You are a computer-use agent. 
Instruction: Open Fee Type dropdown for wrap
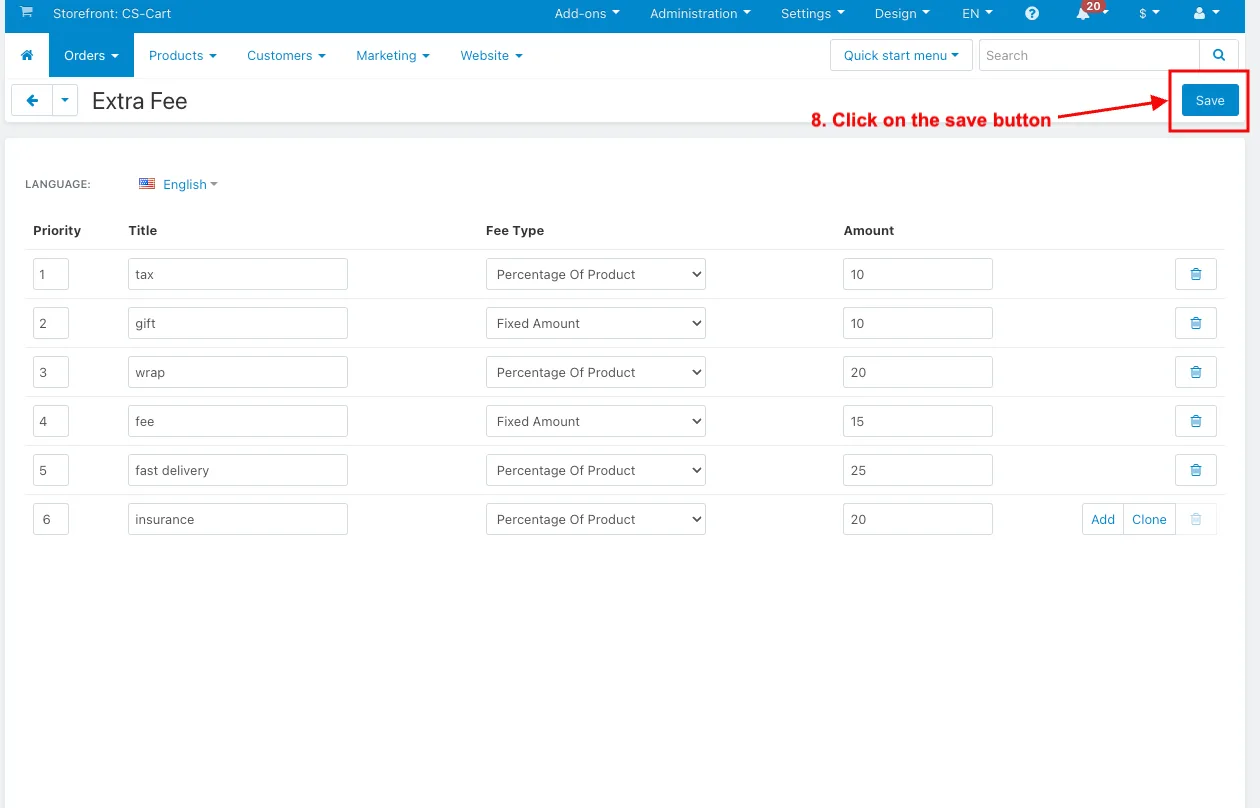tap(596, 372)
